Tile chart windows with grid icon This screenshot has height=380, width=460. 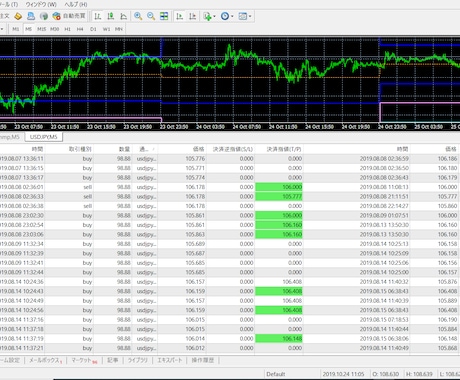pyautogui.click(x=164, y=16)
